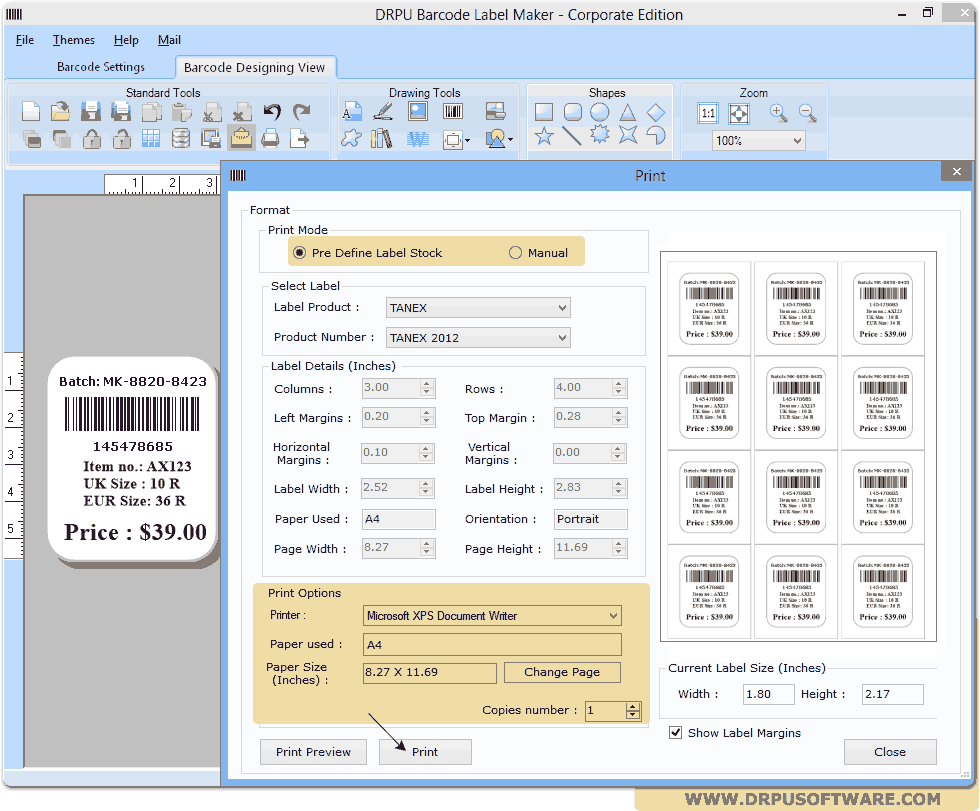Select the Text tool in Drawing Tools
This screenshot has width=980, height=811.
click(352, 112)
